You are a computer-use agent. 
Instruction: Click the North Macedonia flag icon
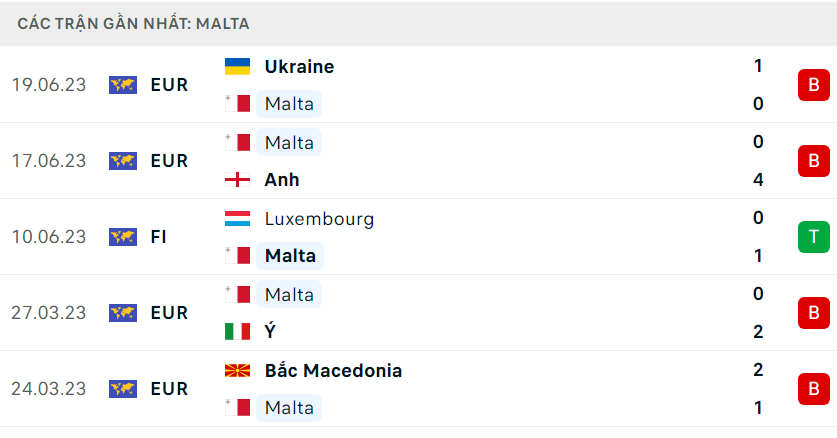tap(238, 370)
